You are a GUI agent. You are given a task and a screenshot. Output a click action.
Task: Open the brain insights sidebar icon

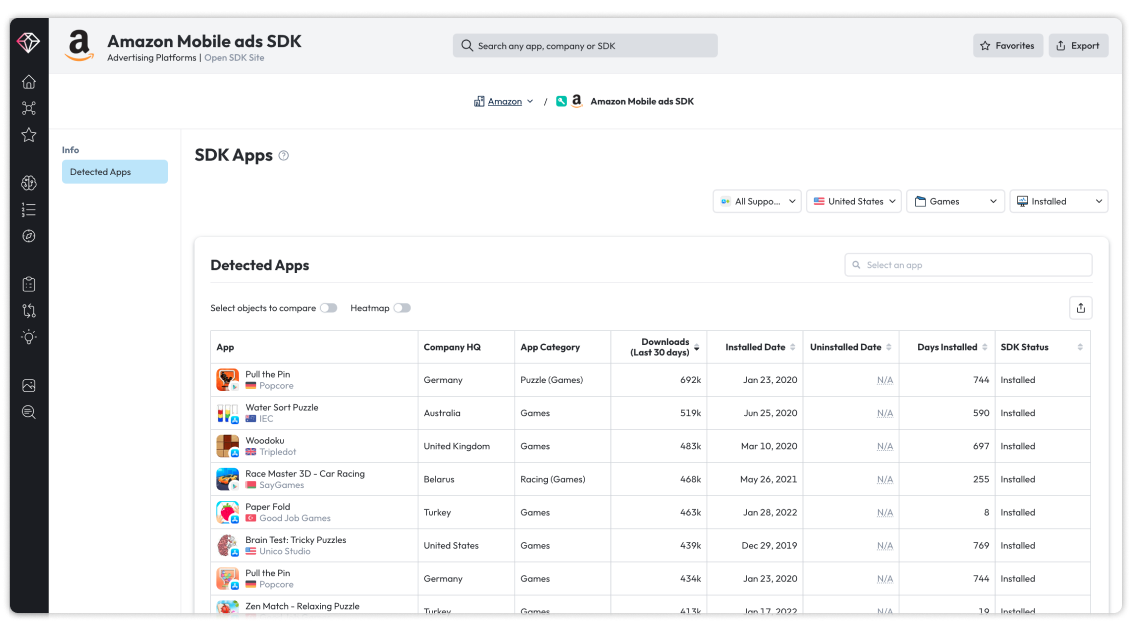29,183
